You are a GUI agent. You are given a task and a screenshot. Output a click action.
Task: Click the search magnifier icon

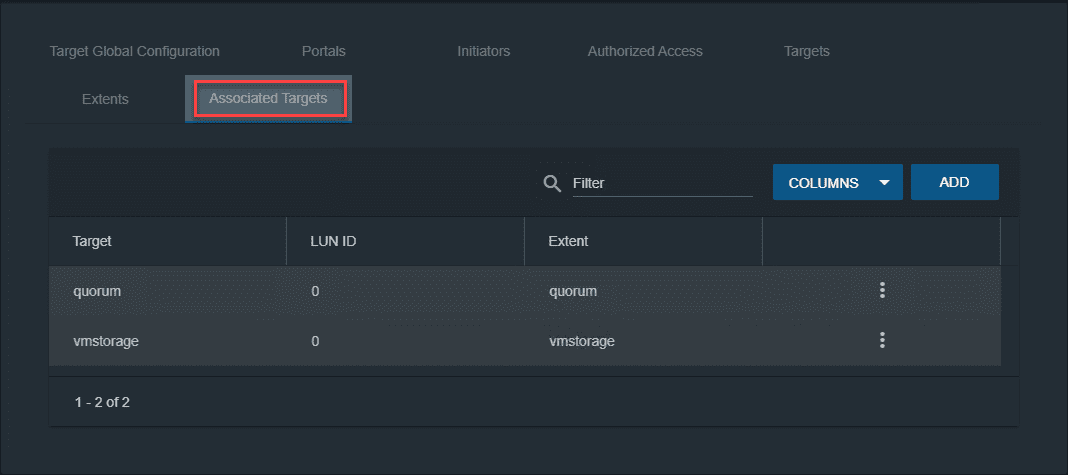[552, 183]
